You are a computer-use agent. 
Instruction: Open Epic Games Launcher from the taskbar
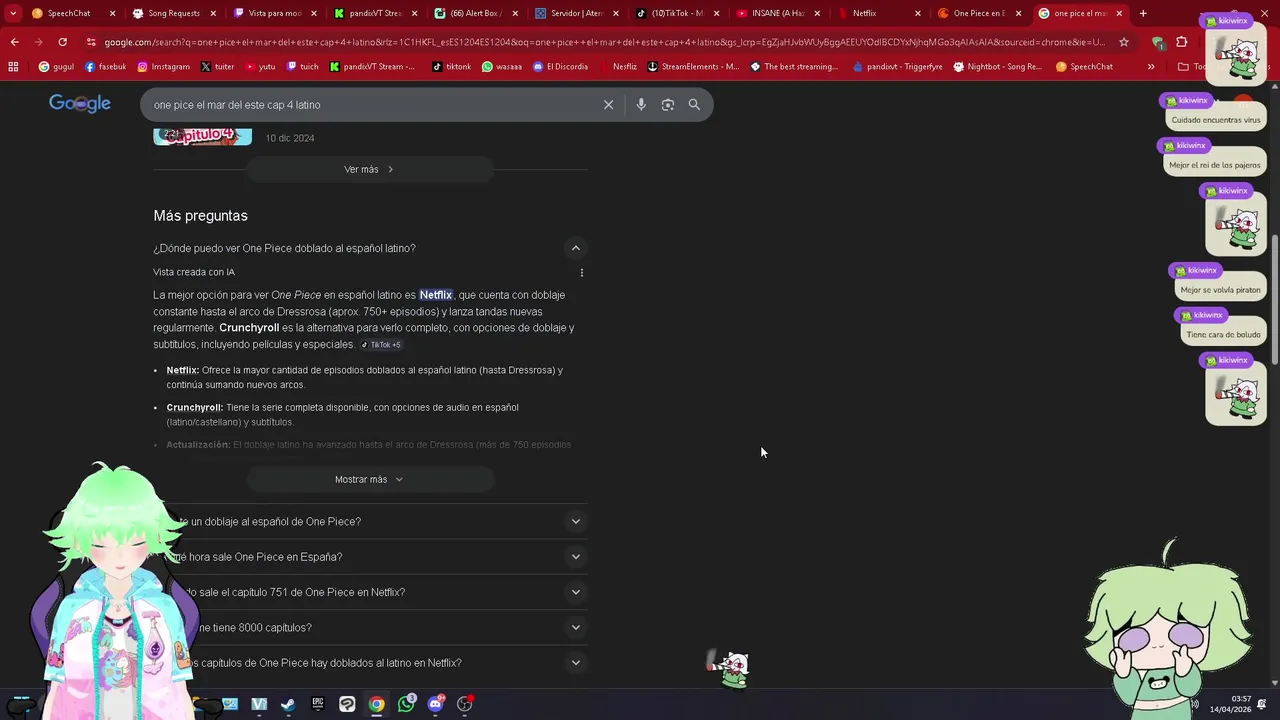318,704
